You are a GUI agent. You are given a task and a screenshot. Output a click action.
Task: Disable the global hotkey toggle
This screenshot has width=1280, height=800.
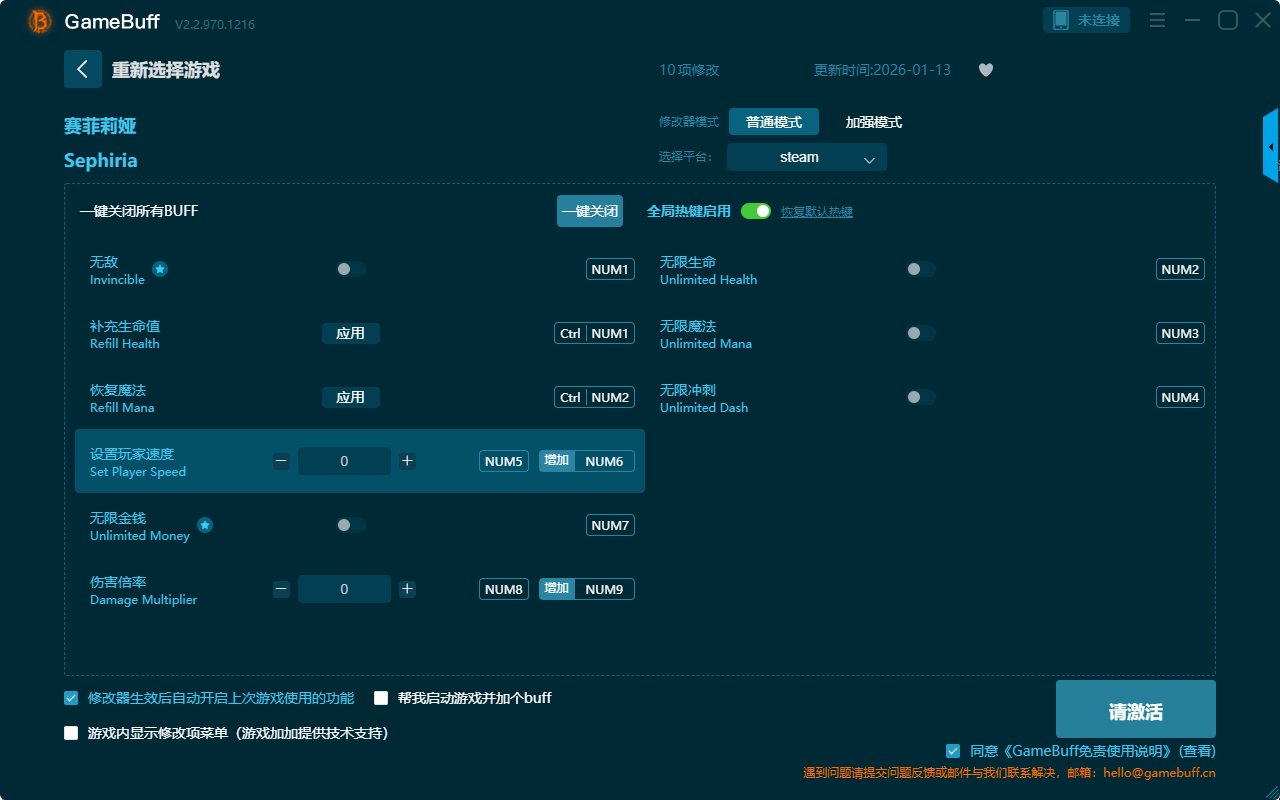(756, 211)
